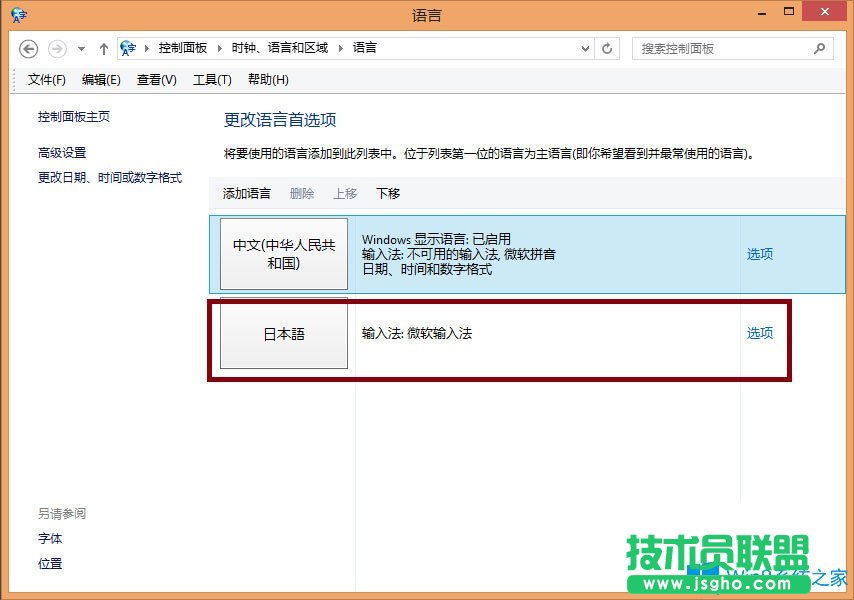Refresh the page with the refresh icon

(608, 48)
